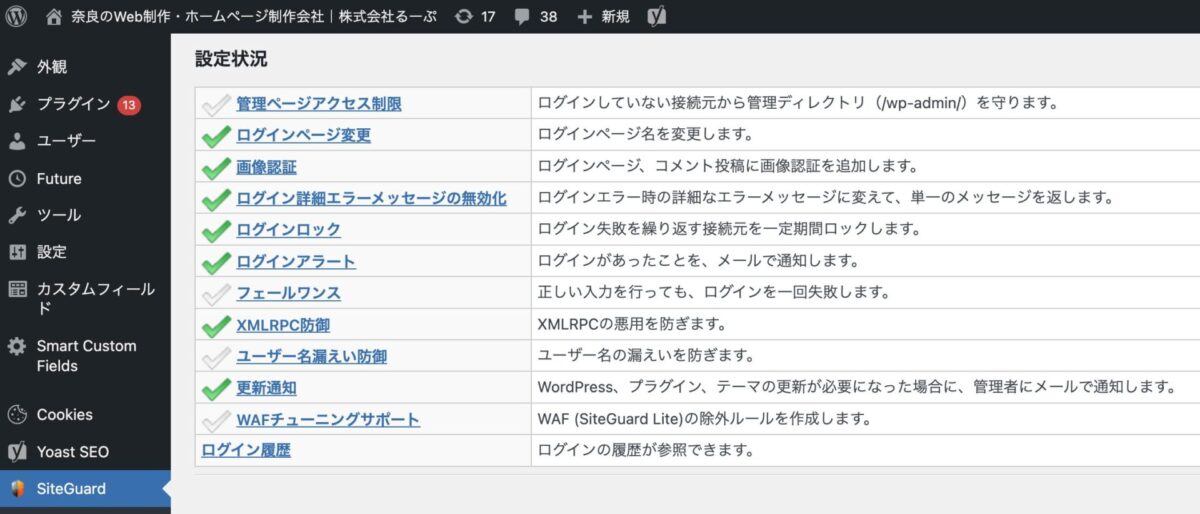
Task: Open the フェールワンス link
Action: click(x=288, y=294)
